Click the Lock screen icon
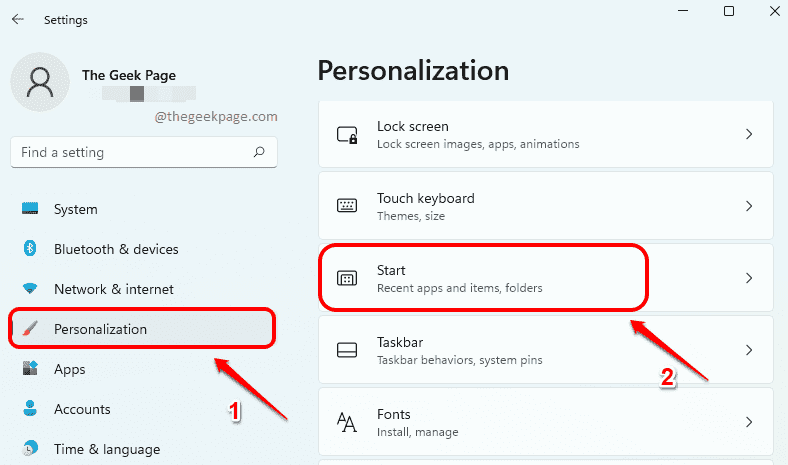The image size is (788, 465). tap(347, 135)
